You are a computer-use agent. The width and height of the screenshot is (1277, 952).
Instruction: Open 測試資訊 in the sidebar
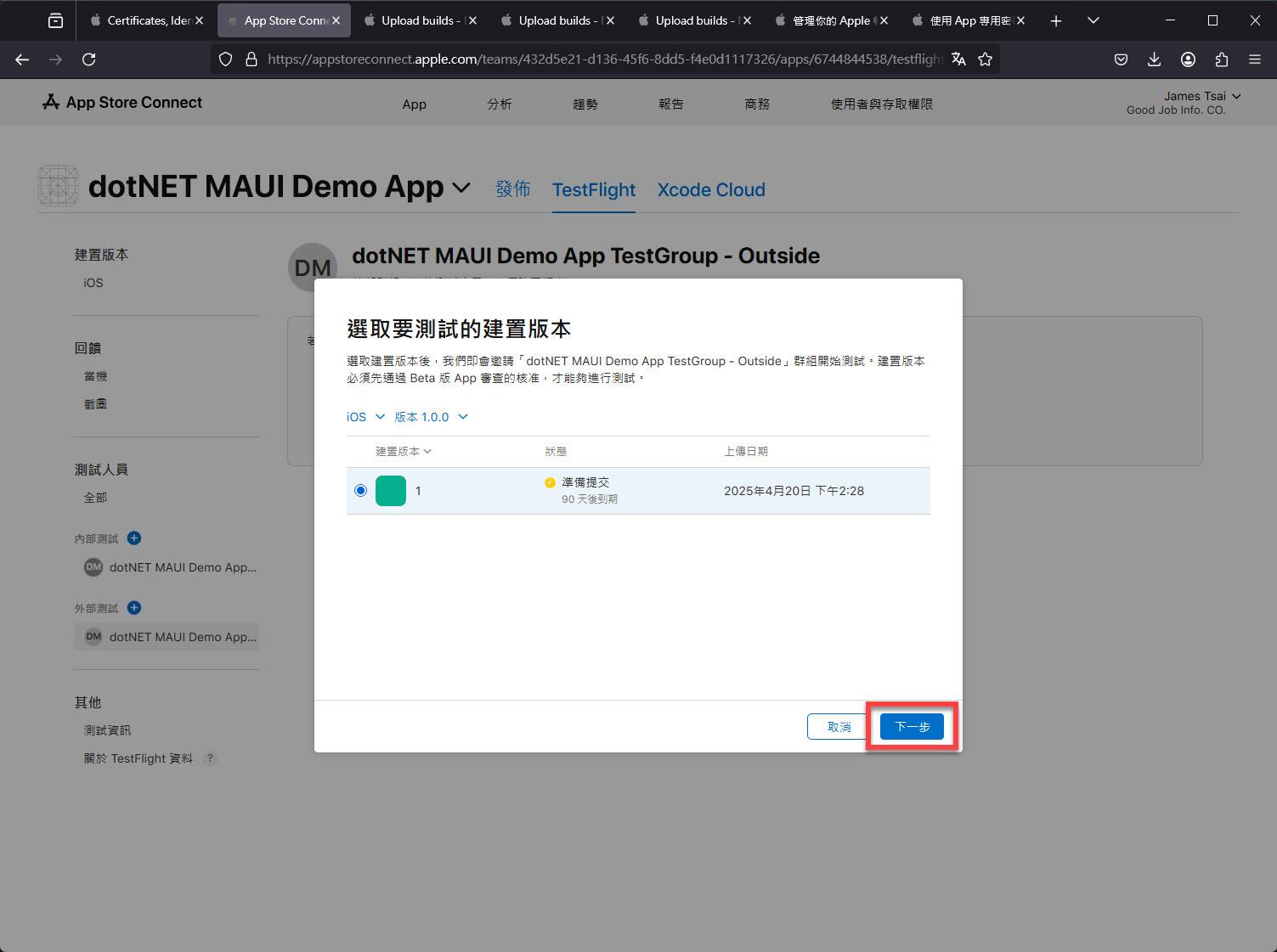point(107,730)
